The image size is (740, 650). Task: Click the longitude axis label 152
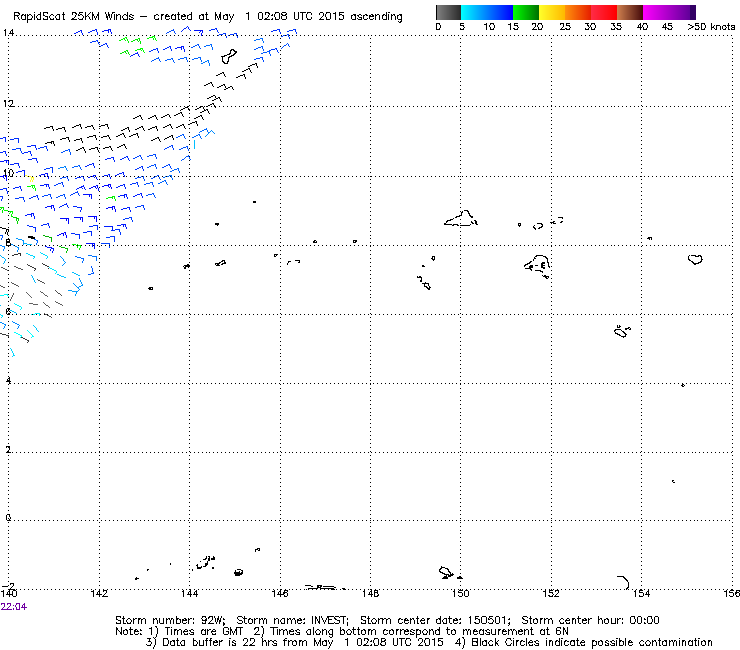click(551, 594)
